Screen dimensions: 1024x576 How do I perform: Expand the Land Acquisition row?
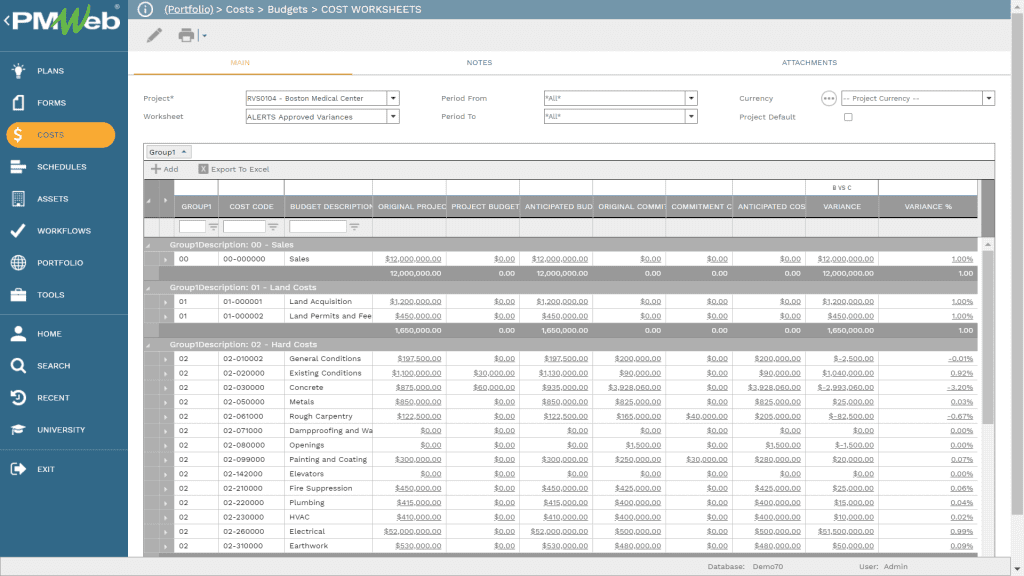(166, 302)
